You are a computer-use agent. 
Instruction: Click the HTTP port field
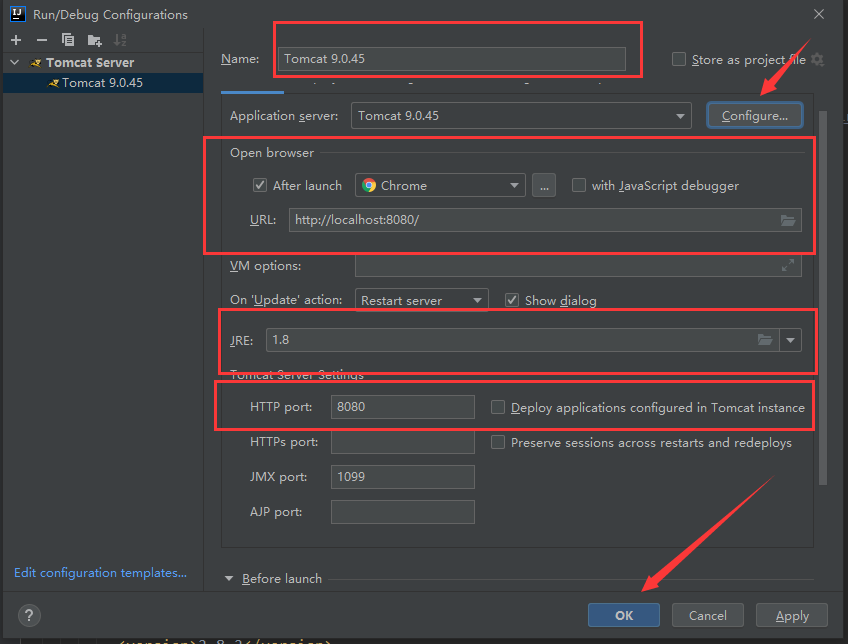(x=403, y=407)
